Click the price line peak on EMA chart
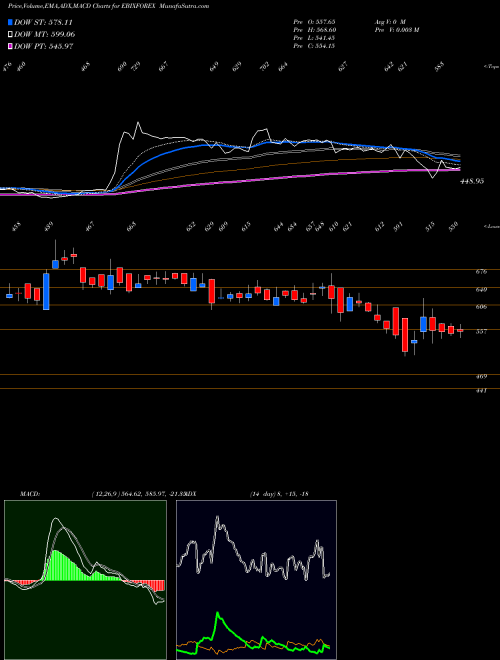This screenshot has height=660, width=500. tap(138, 123)
